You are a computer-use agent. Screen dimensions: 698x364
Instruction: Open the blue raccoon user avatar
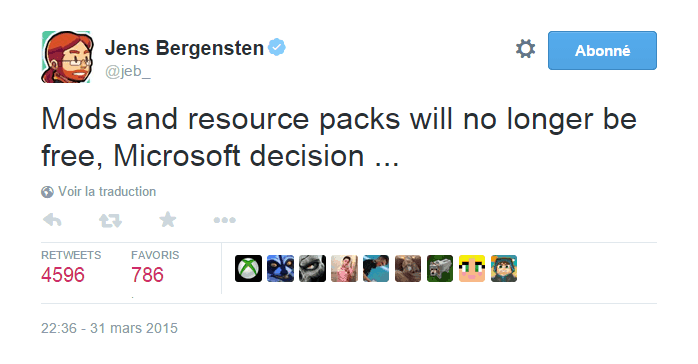pyautogui.click(x=280, y=268)
